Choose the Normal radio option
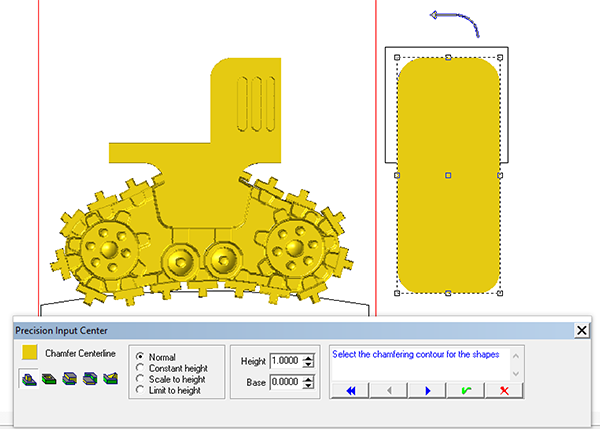Image resolution: width=600 pixels, height=429 pixels. click(x=156, y=357)
